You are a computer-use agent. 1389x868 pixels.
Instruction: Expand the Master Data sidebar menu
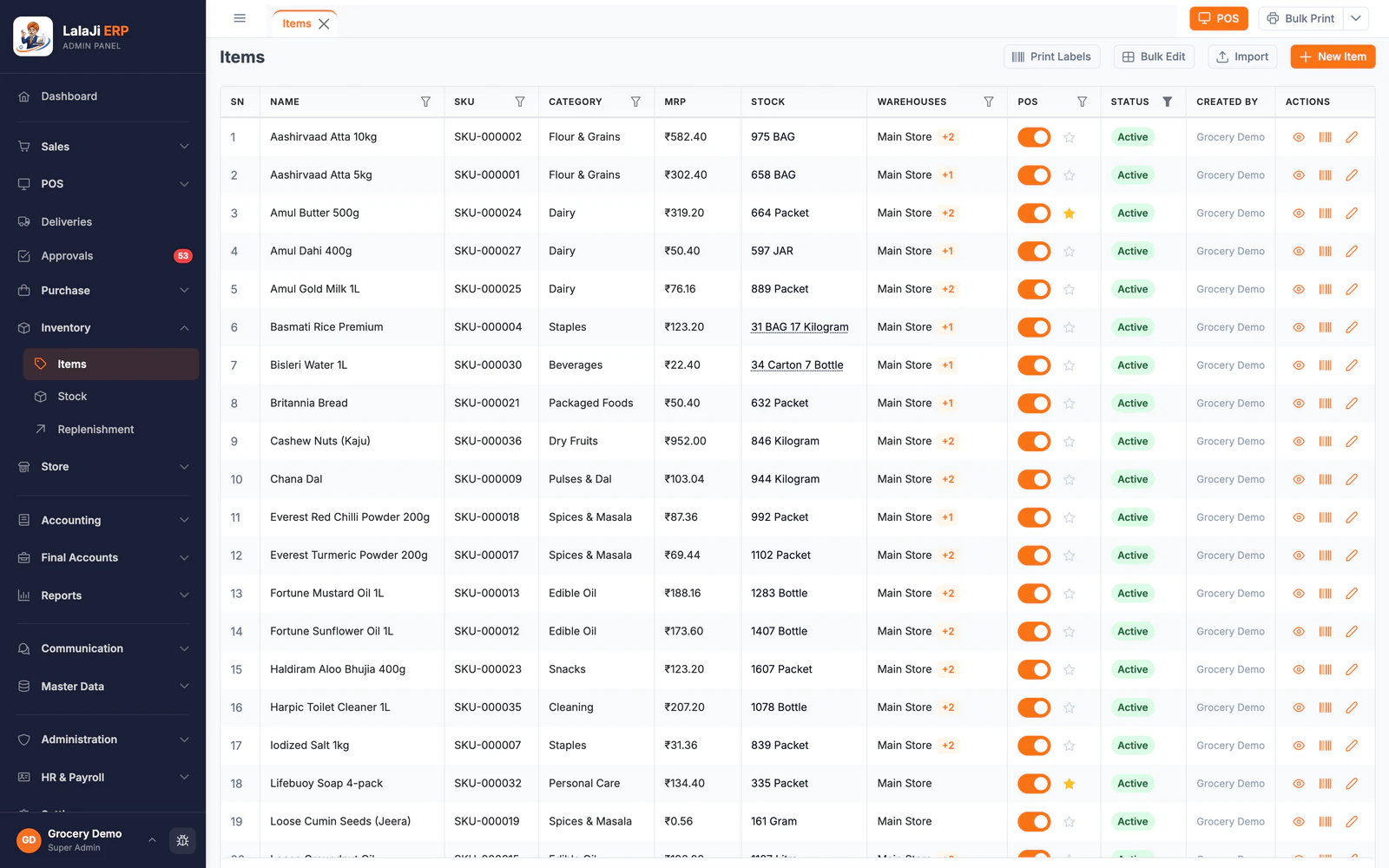click(103, 687)
